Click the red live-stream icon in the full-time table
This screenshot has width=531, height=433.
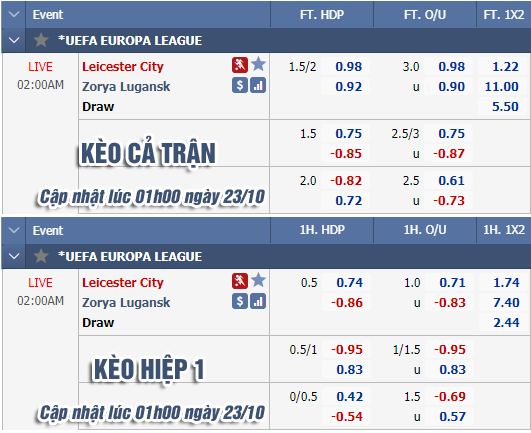coord(240,65)
